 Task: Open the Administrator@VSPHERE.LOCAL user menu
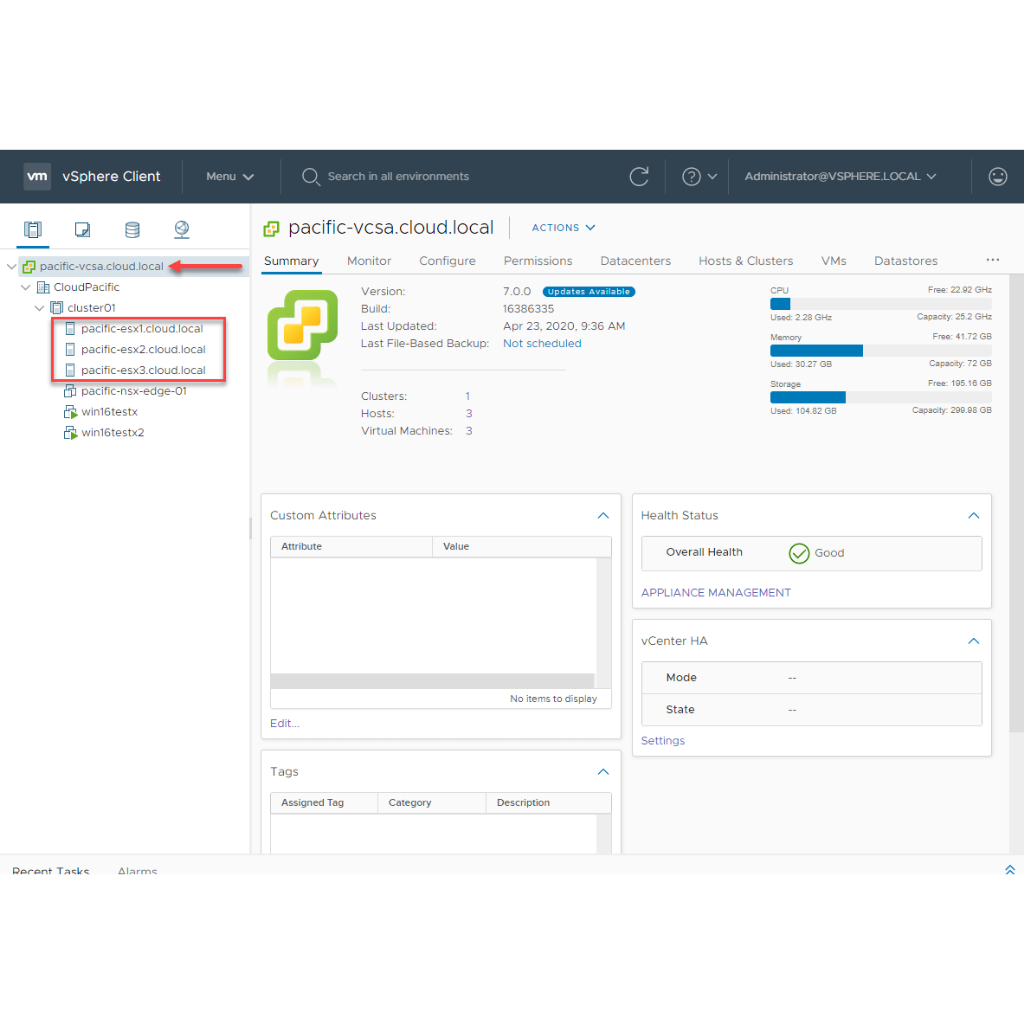(840, 177)
